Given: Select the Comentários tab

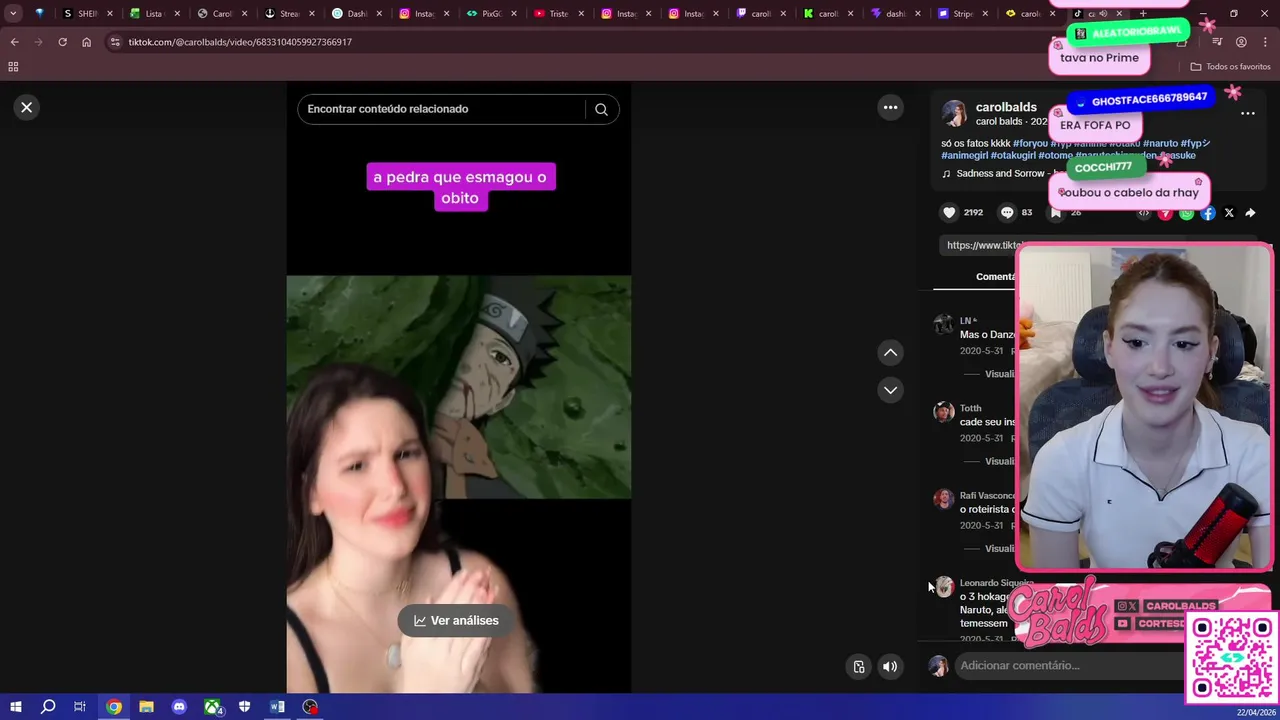Looking at the screenshot, I should pos(995,277).
